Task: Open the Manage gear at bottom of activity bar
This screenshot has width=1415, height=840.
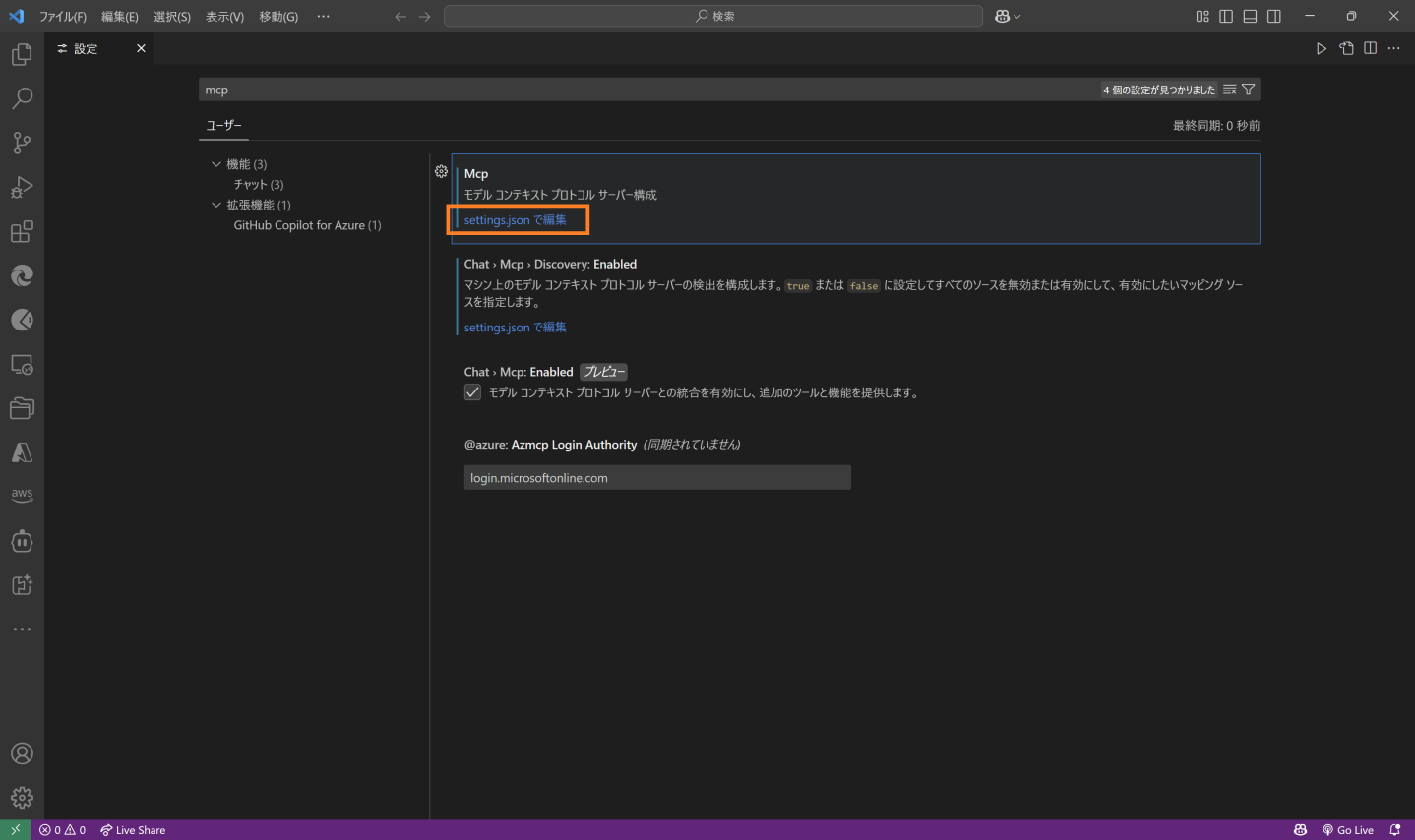Action: (22, 798)
